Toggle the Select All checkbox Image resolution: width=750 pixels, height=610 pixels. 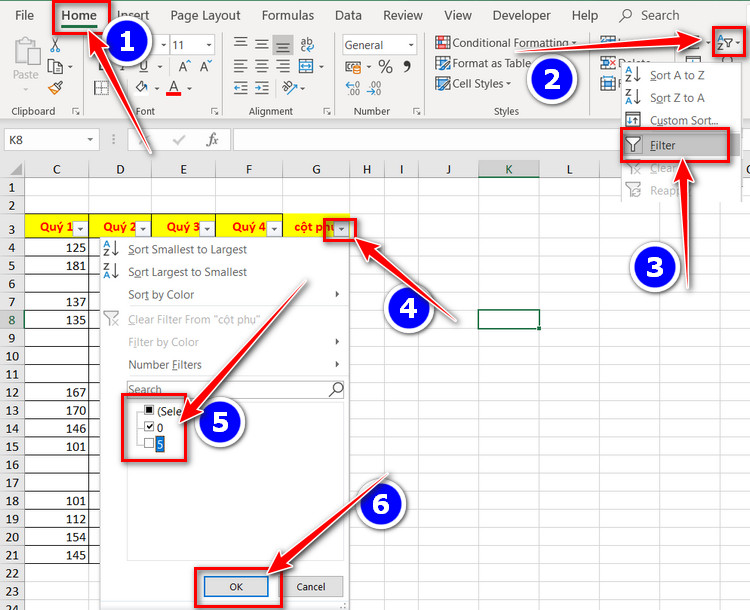coord(149,410)
